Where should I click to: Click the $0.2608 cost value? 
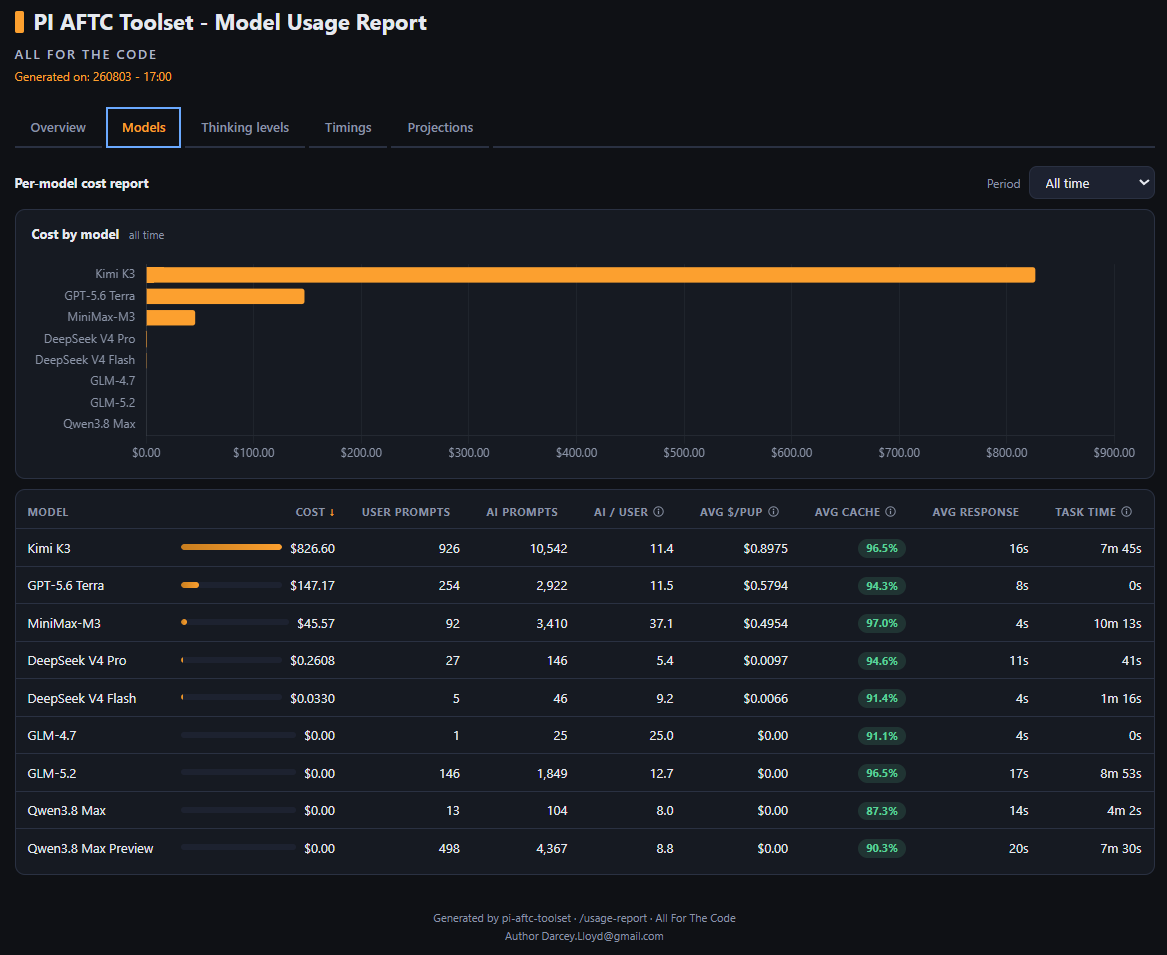[x=313, y=661]
